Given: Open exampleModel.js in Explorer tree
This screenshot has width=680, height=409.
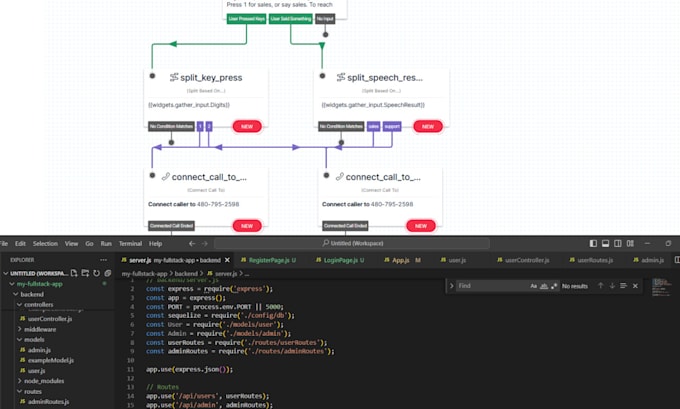Looking at the screenshot, I should (x=51, y=360).
